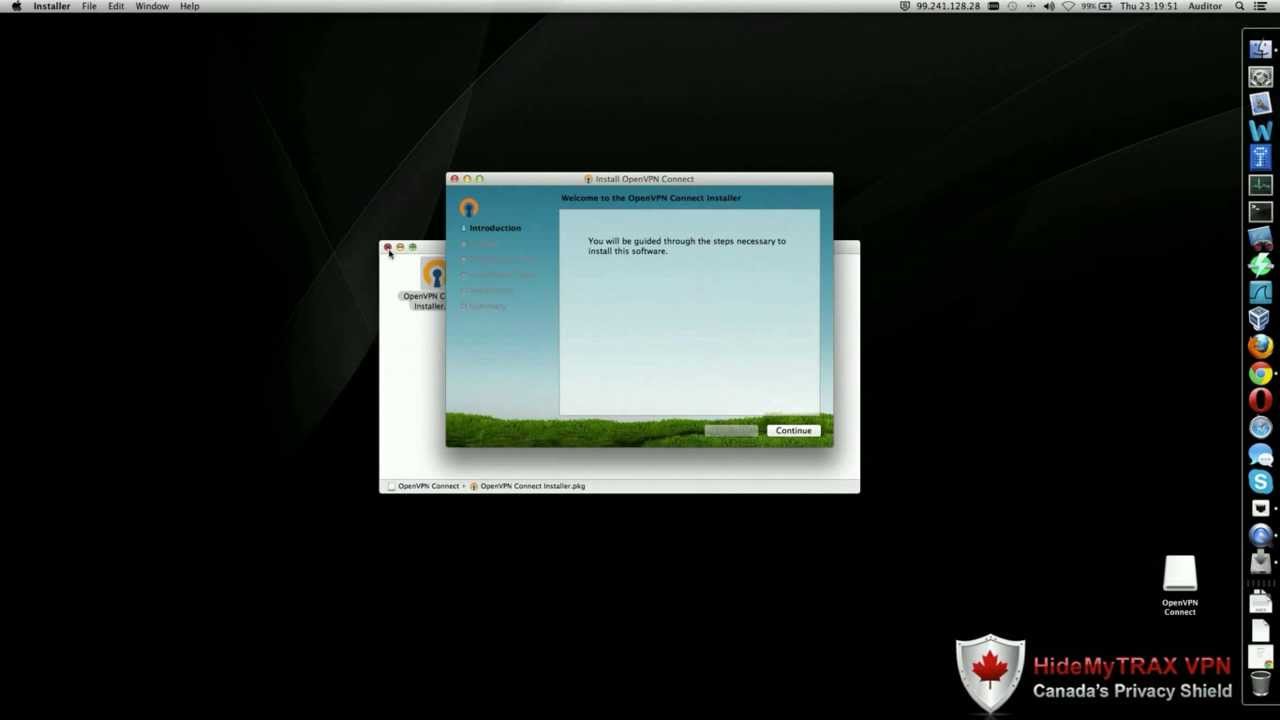Click the Wi-Fi status icon in menu bar
The height and width of the screenshot is (720, 1280).
[1068, 6]
